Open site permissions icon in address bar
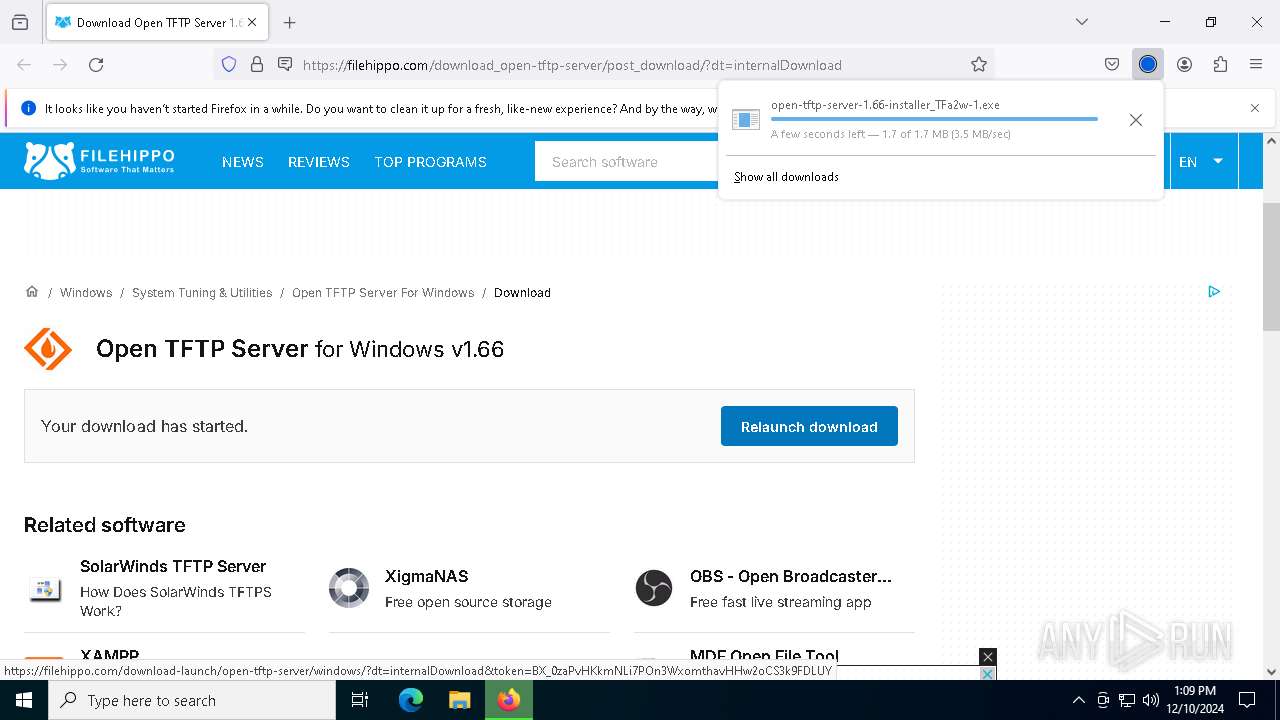 point(285,65)
